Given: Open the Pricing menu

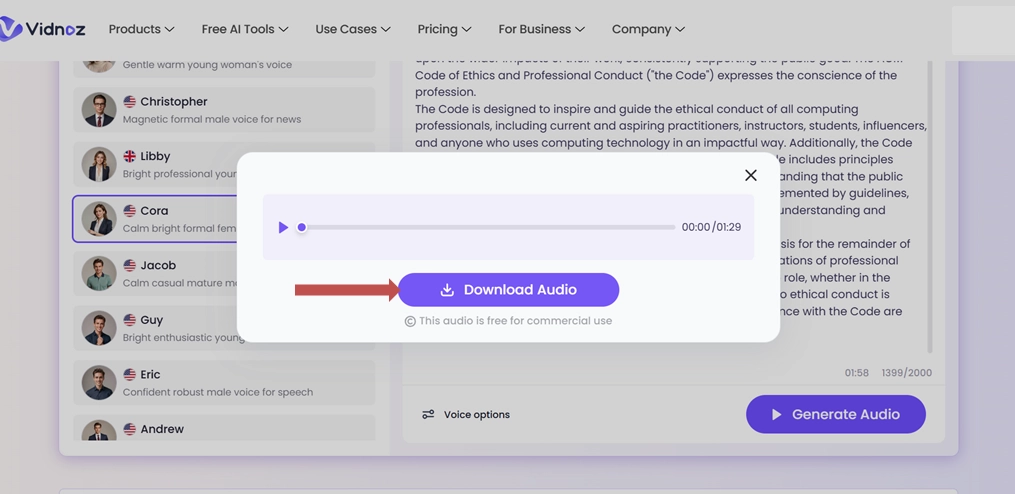Looking at the screenshot, I should tap(444, 29).
